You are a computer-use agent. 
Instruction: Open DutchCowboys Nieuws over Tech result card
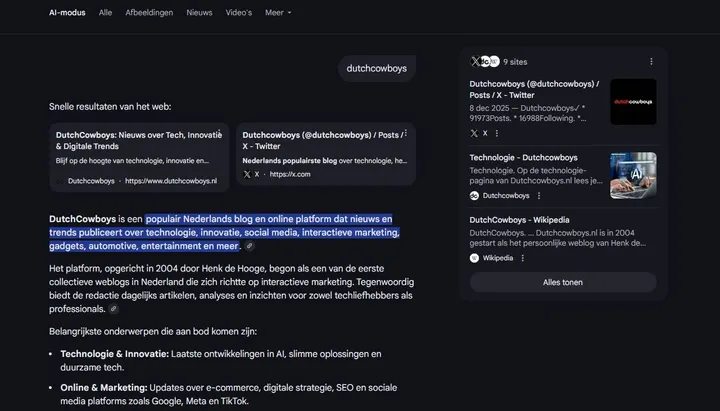click(139, 157)
